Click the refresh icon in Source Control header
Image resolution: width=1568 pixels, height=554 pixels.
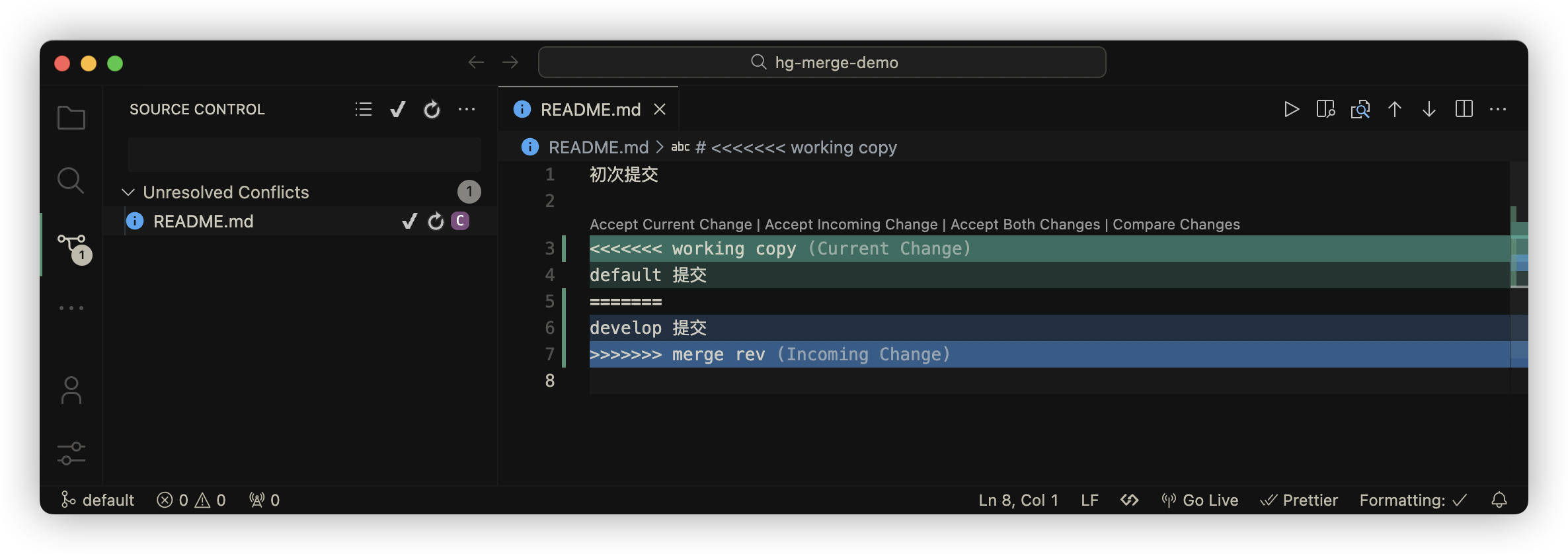click(432, 110)
